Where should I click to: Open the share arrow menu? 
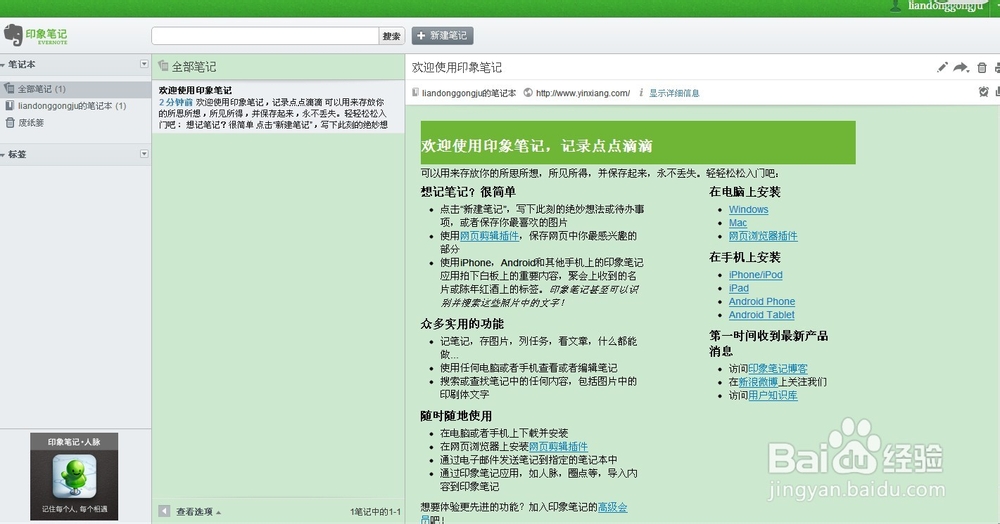(961, 68)
